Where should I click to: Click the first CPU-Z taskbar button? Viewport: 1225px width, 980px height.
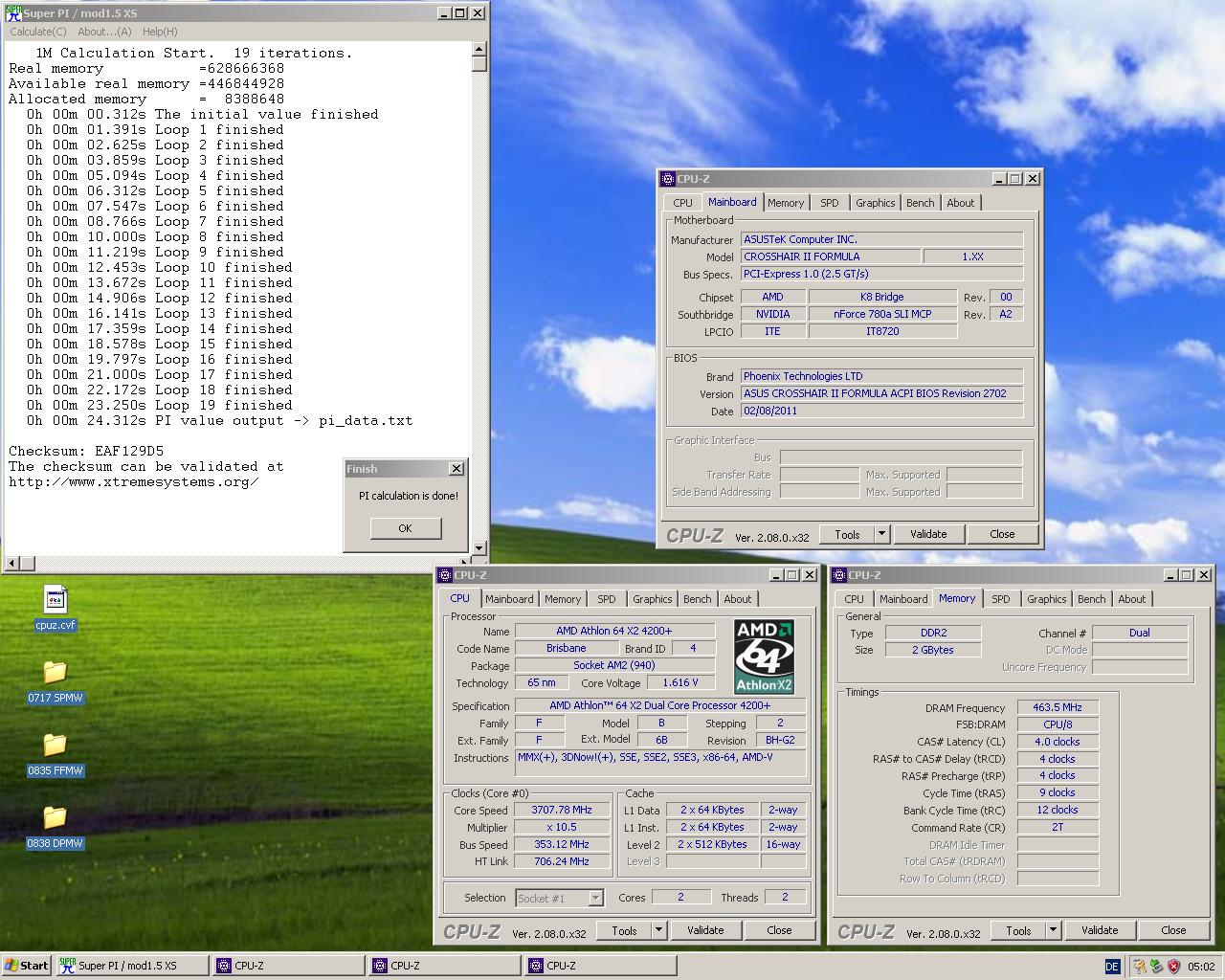click(287, 966)
